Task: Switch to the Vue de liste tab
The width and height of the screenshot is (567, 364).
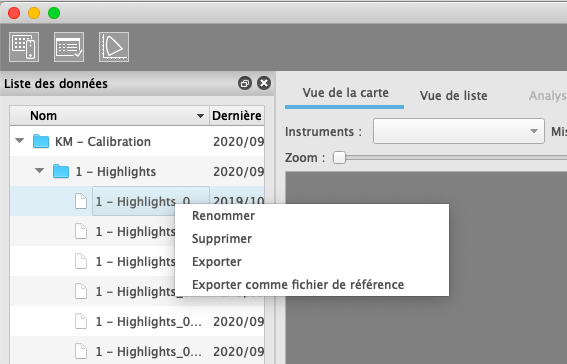Action: tap(453, 96)
